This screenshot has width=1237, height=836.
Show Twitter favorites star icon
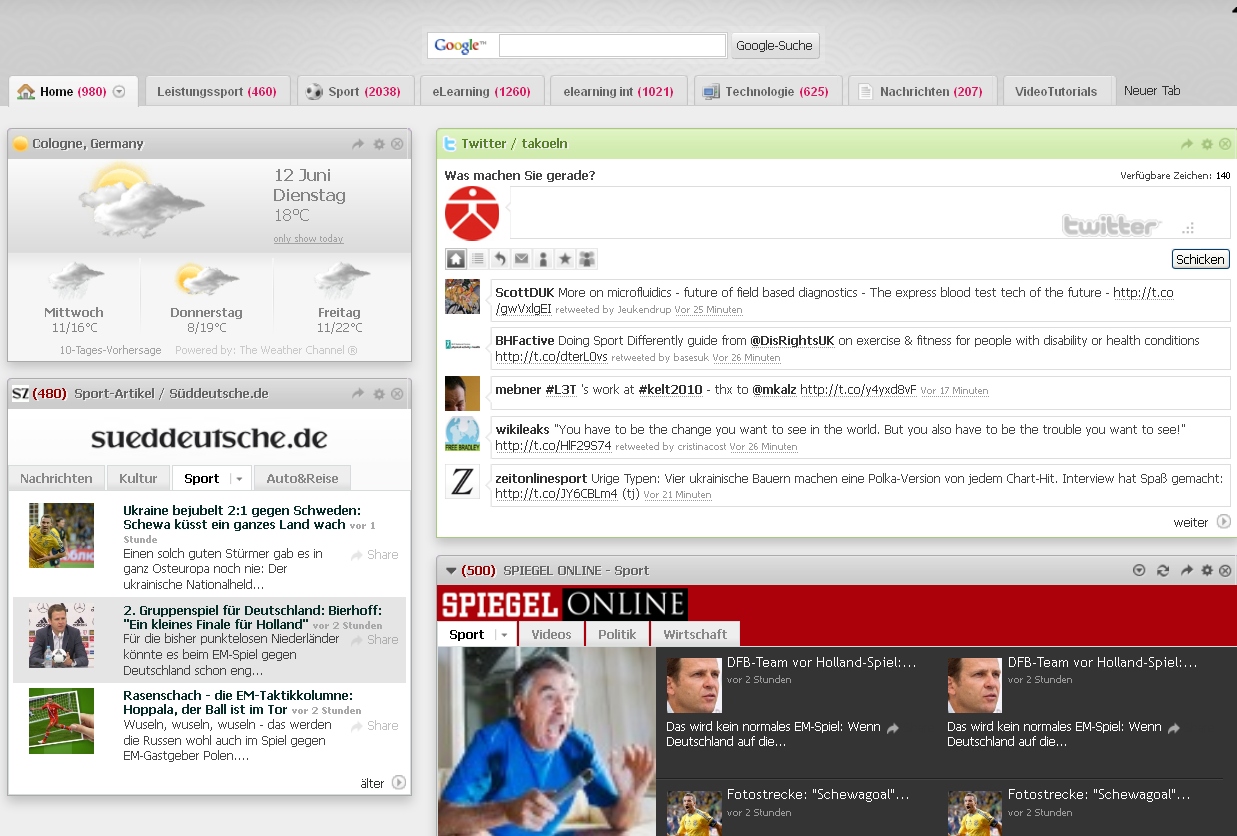pyautogui.click(x=565, y=259)
